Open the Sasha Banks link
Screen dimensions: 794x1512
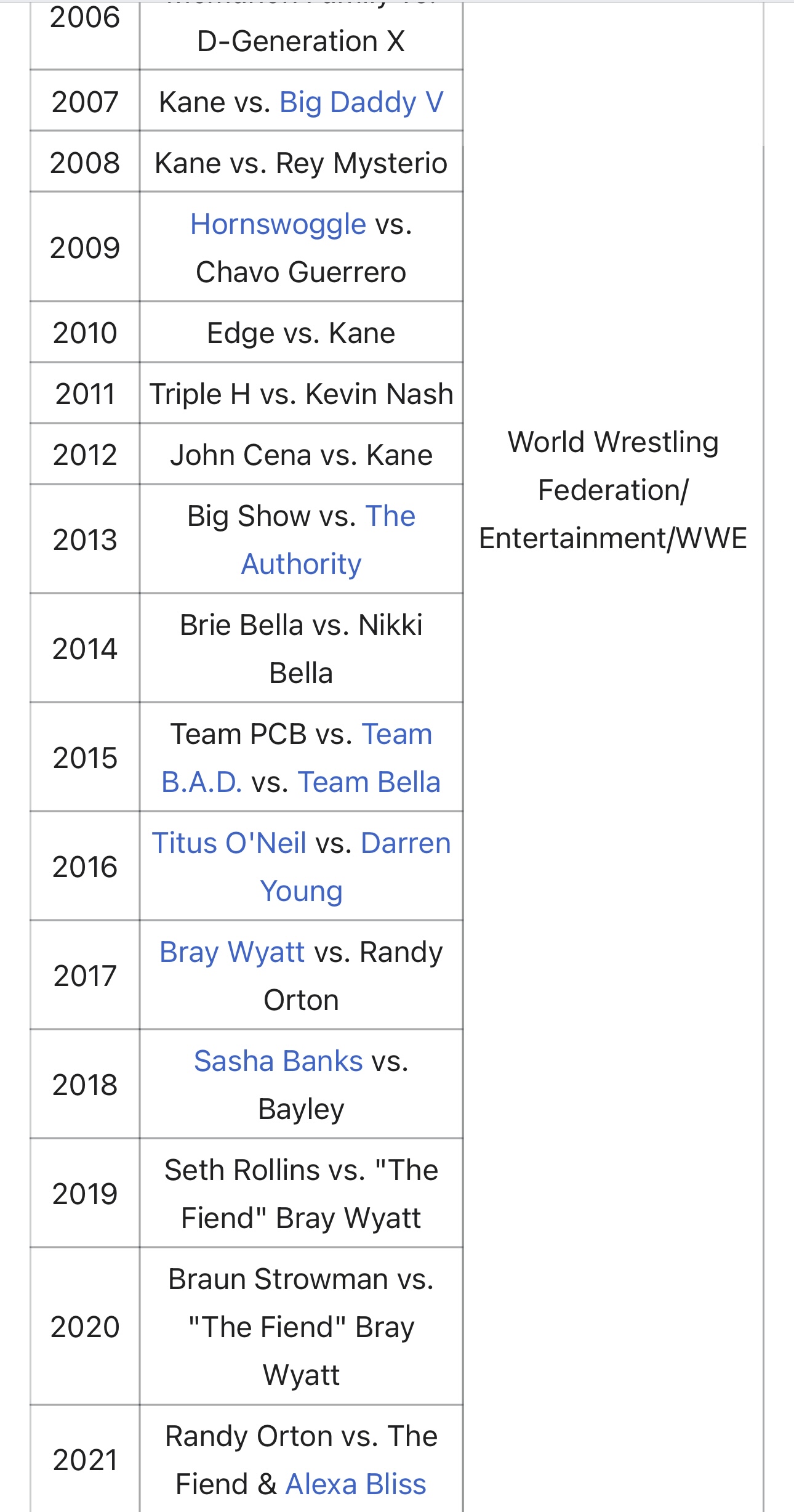coord(278,1061)
